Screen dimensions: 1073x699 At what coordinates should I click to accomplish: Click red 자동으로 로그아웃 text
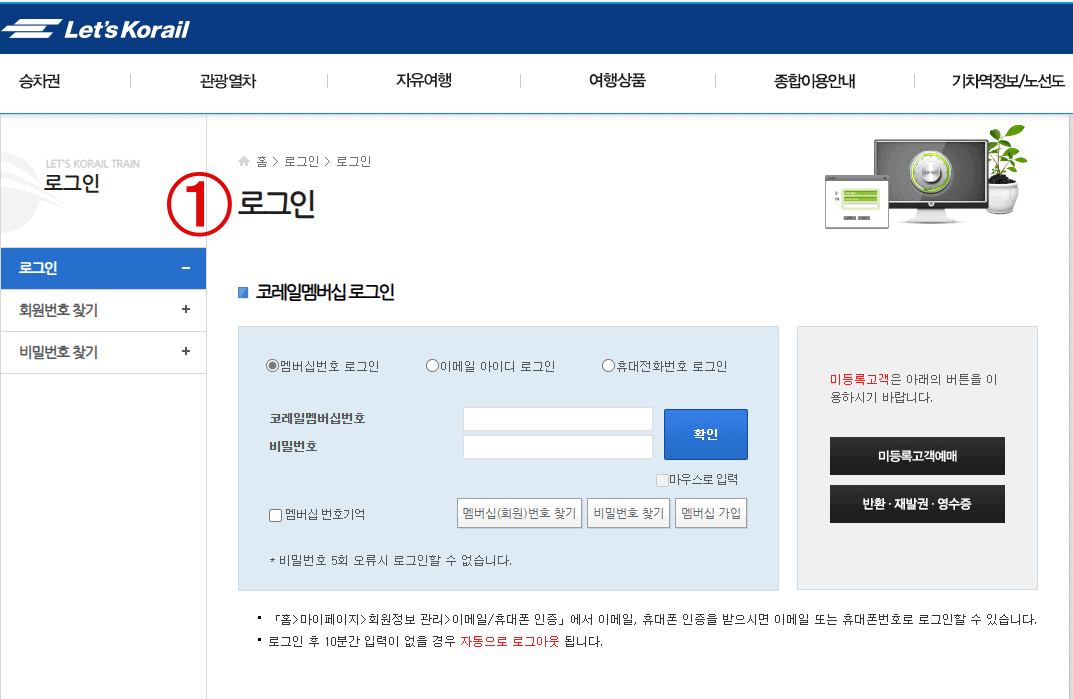point(509,641)
